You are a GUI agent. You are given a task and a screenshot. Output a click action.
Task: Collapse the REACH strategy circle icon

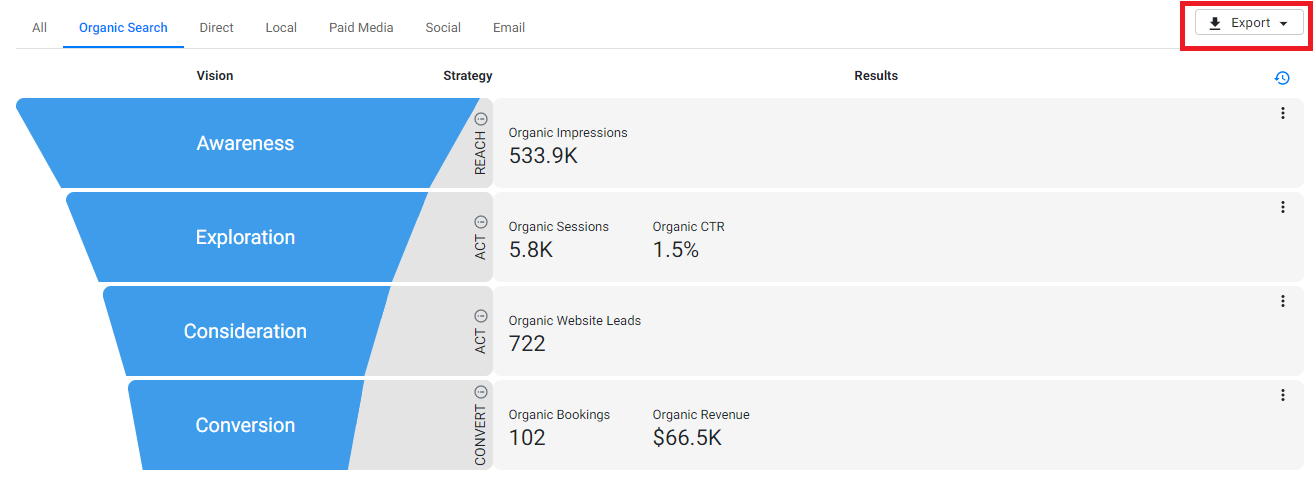(480, 119)
